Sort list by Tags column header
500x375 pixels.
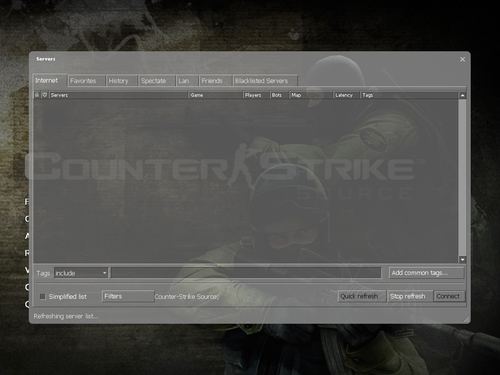(x=409, y=95)
